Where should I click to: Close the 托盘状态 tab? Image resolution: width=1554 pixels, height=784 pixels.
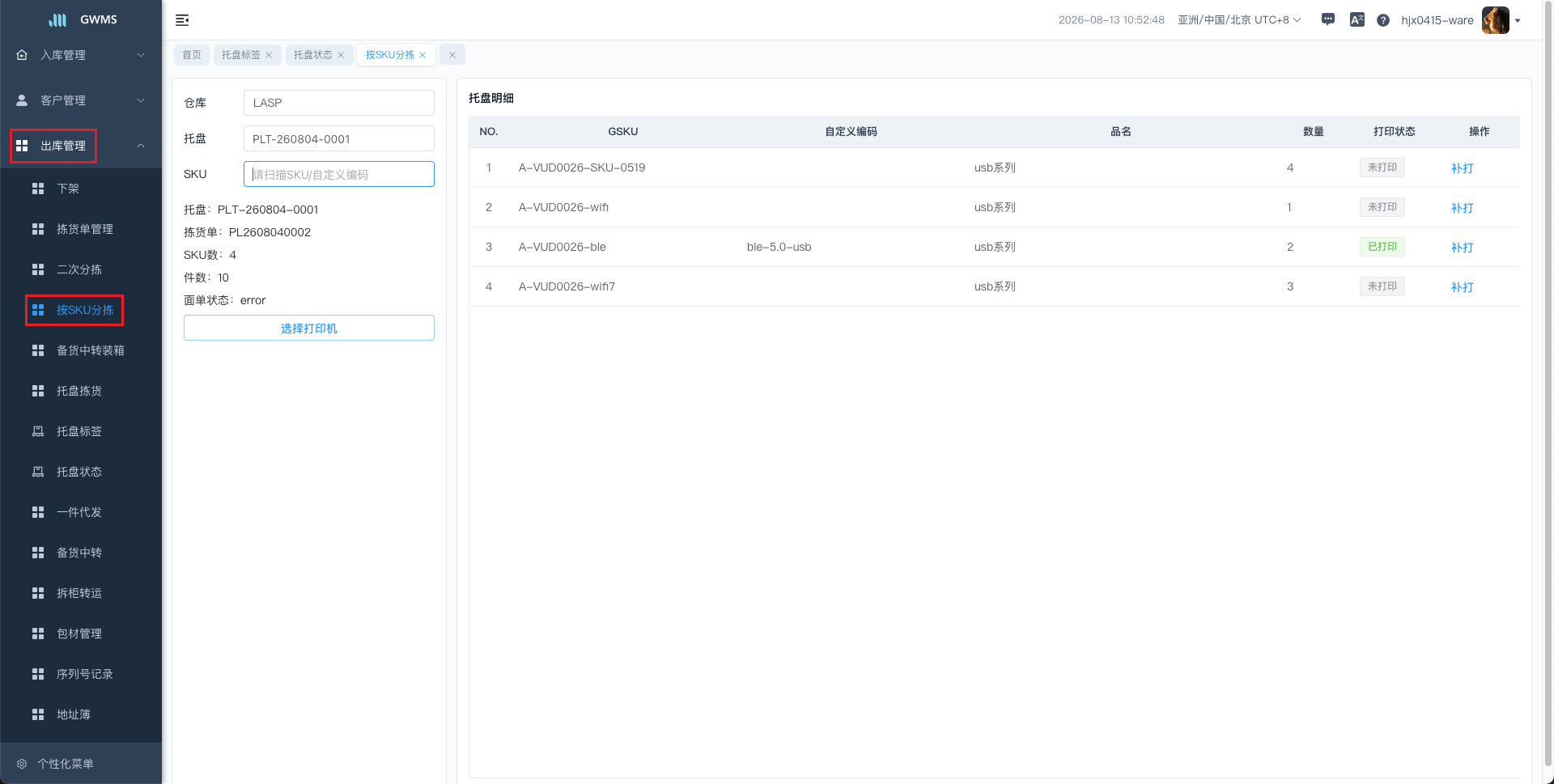click(x=341, y=55)
